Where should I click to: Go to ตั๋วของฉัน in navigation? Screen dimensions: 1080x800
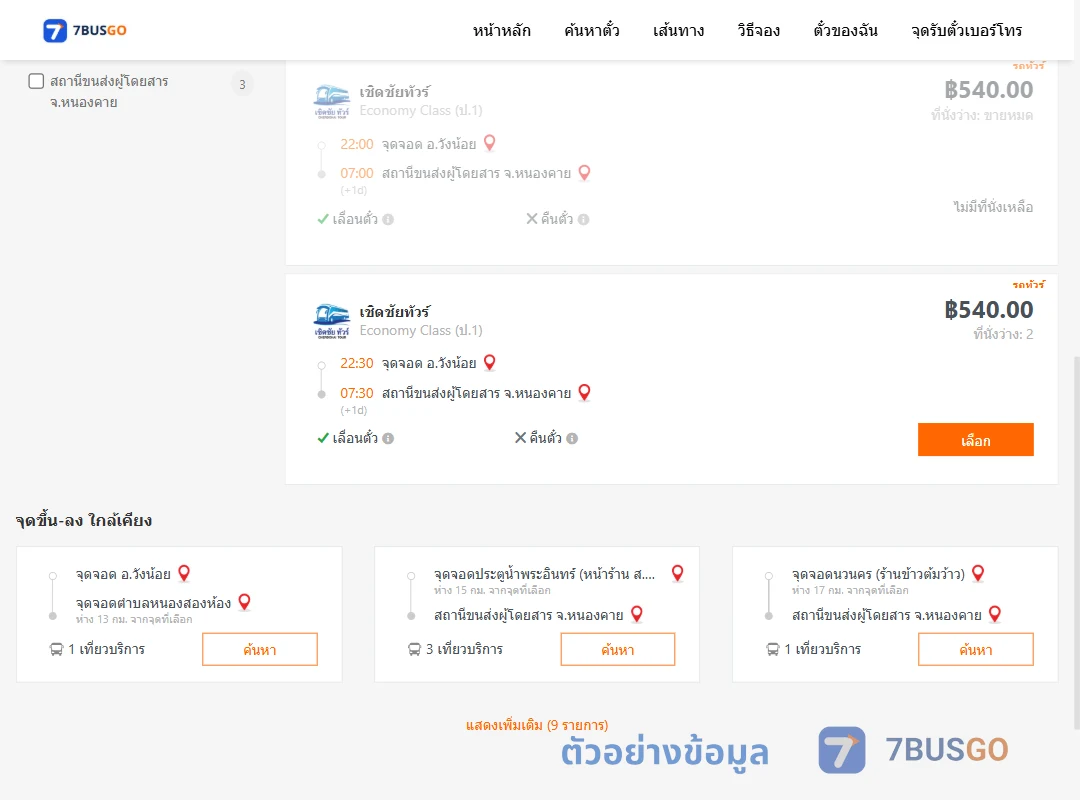click(x=845, y=30)
